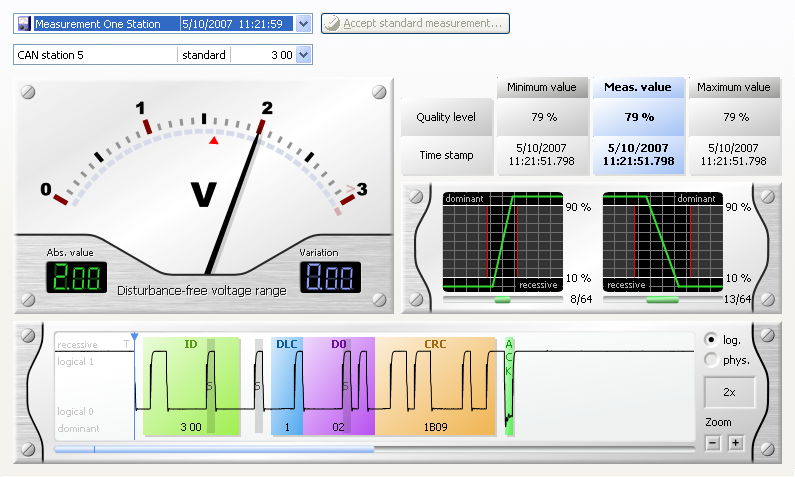
Task: Click the Maximum value column header
Action: click(734, 88)
